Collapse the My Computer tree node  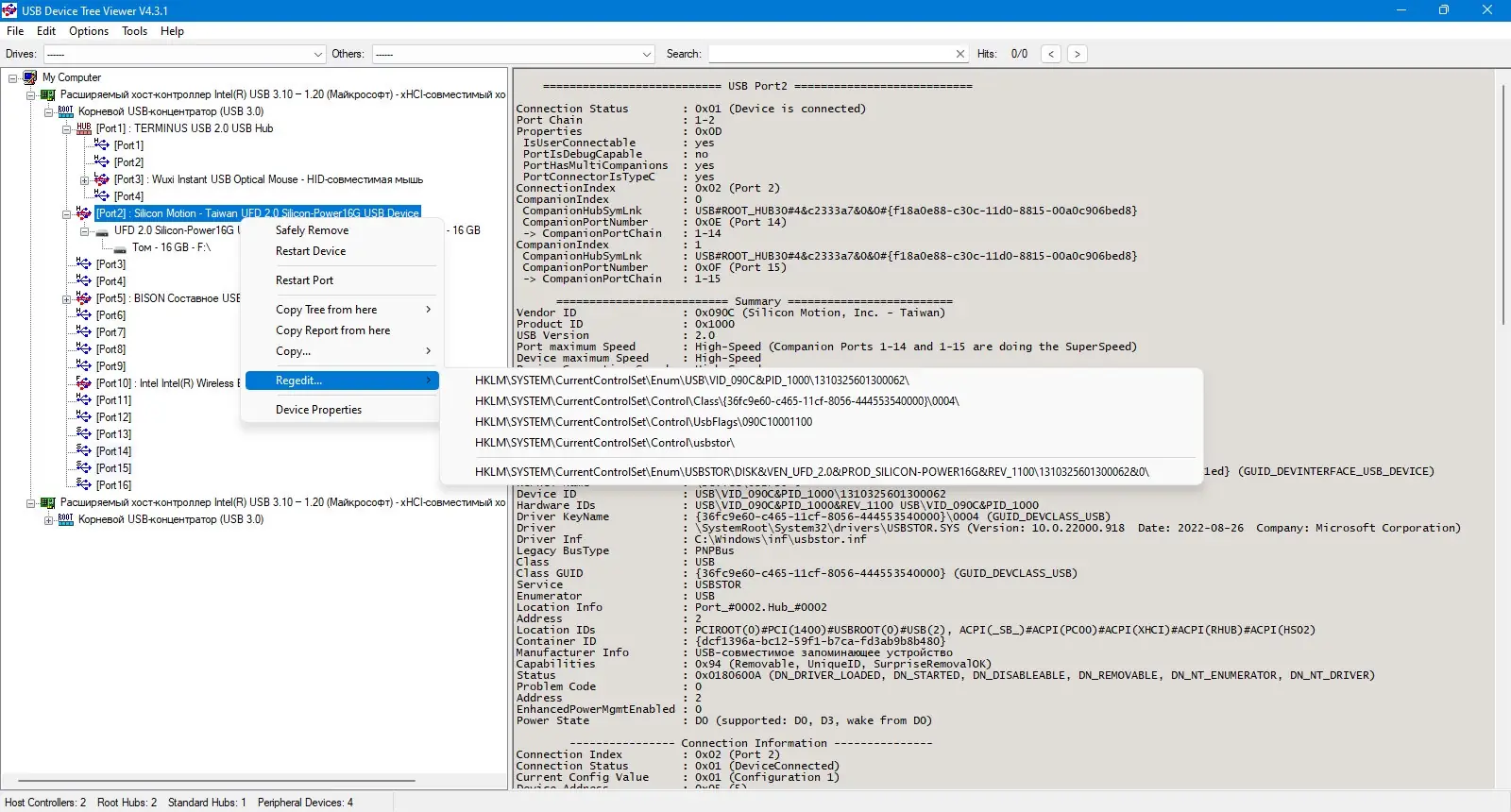(x=12, y=78)
